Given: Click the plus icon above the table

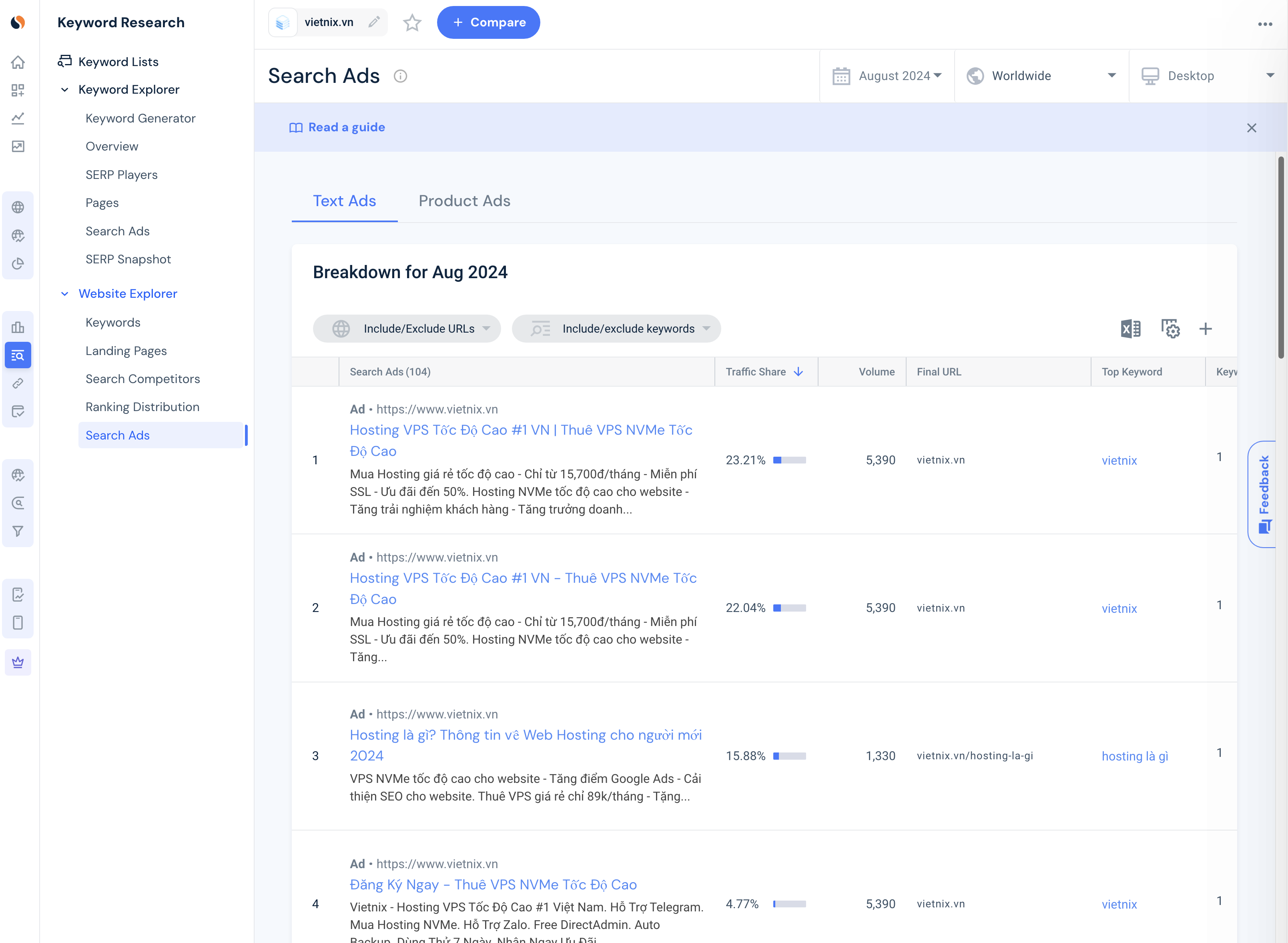Looking at the screenshot, I should point(1206,329).
